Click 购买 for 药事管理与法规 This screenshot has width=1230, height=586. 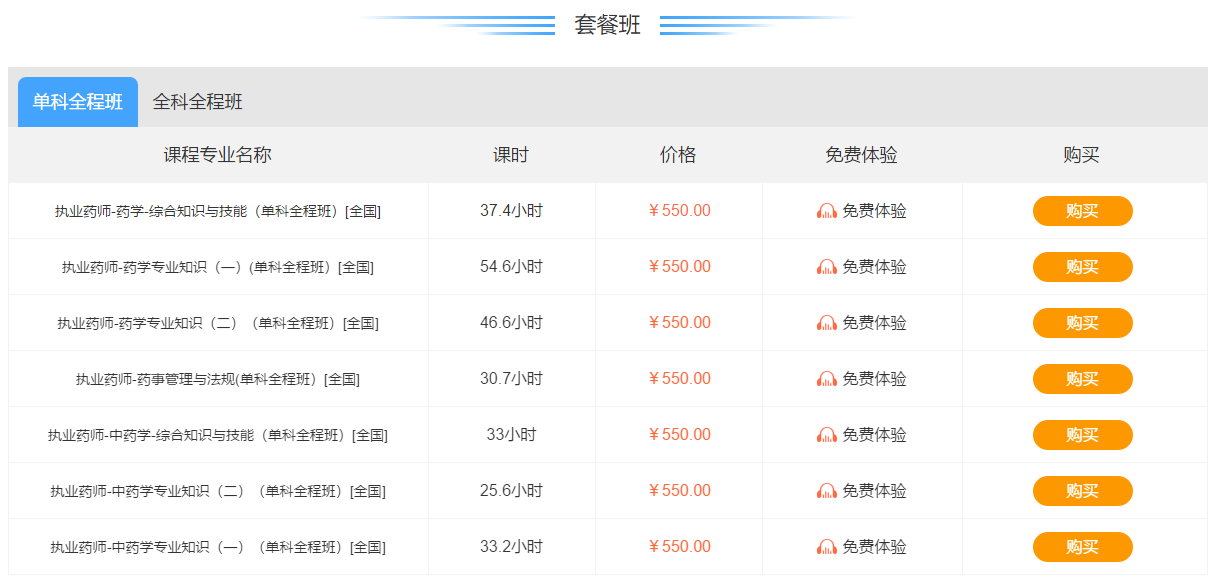pos(1082,379)
